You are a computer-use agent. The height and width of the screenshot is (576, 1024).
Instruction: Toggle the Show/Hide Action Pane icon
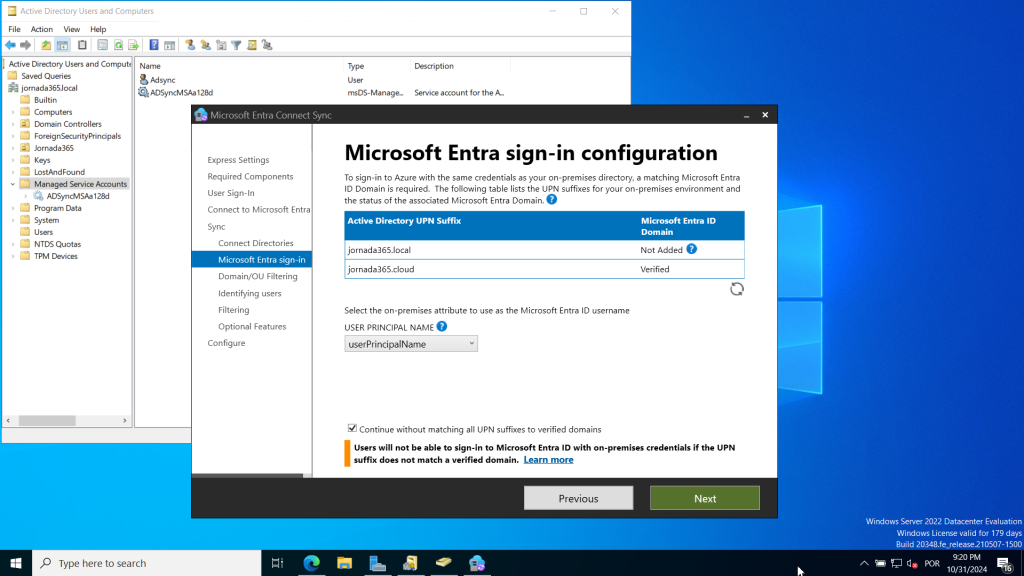pyautogui.click(x=170, y=45)
